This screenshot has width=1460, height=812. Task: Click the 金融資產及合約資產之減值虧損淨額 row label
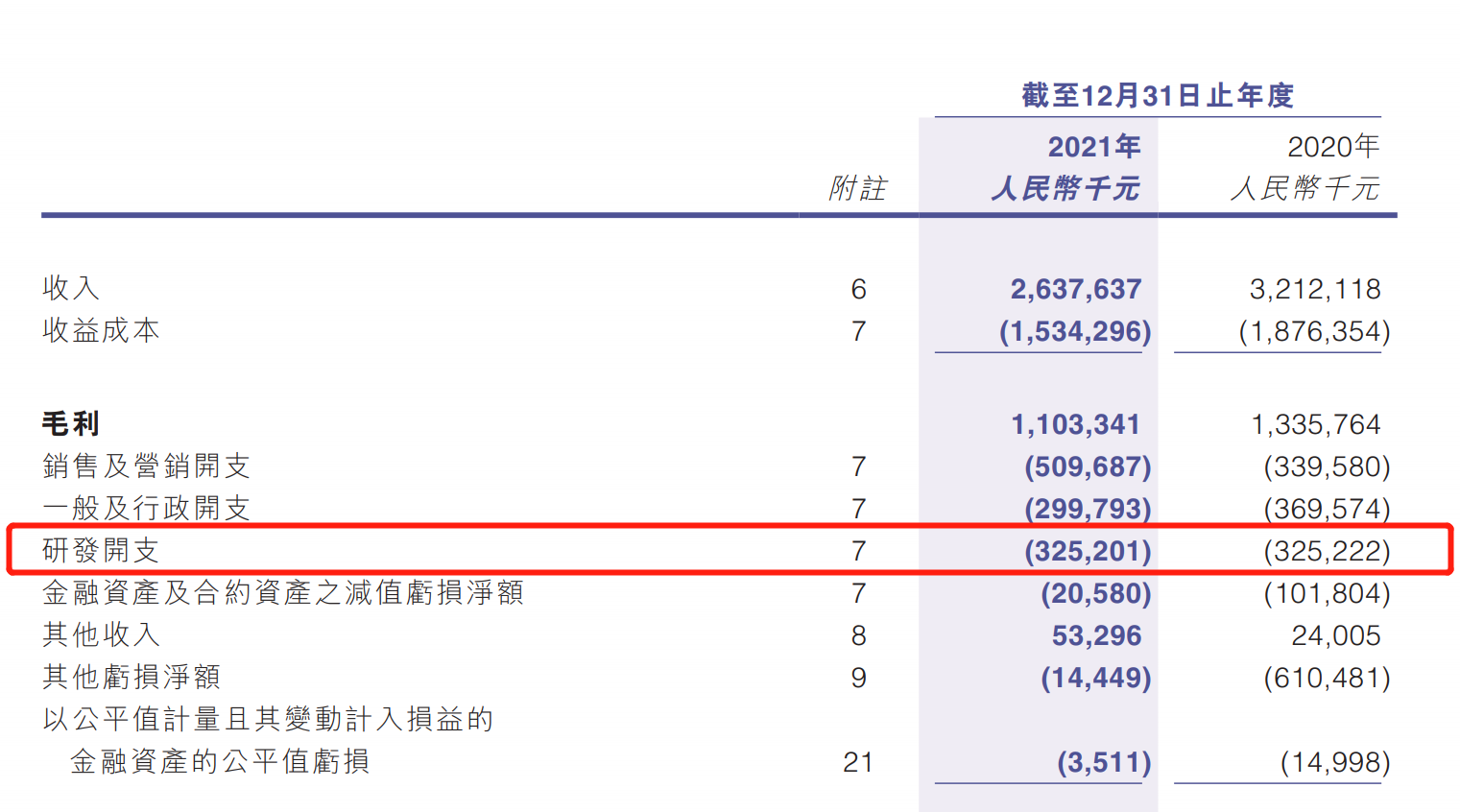[x=283, y=592]
